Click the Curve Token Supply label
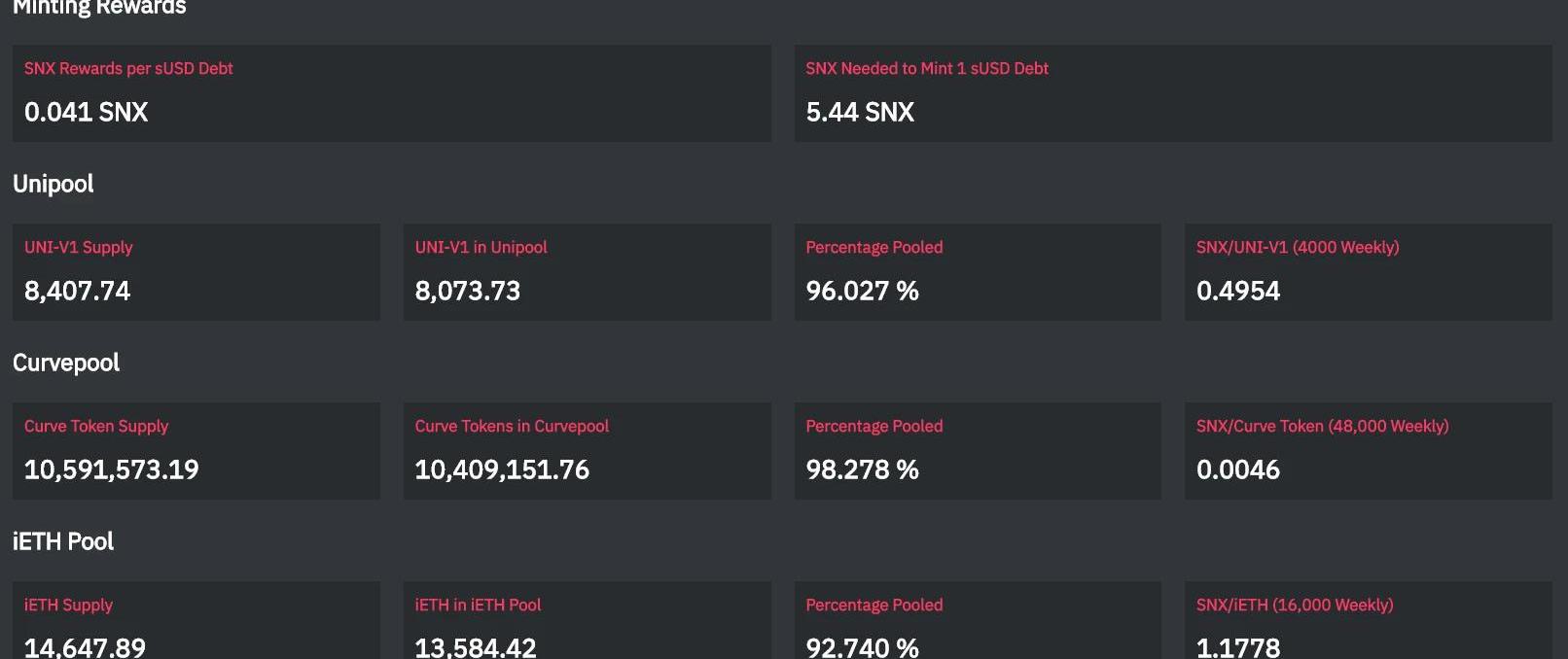The image size is (1568, 659). (x=95, y=426)
